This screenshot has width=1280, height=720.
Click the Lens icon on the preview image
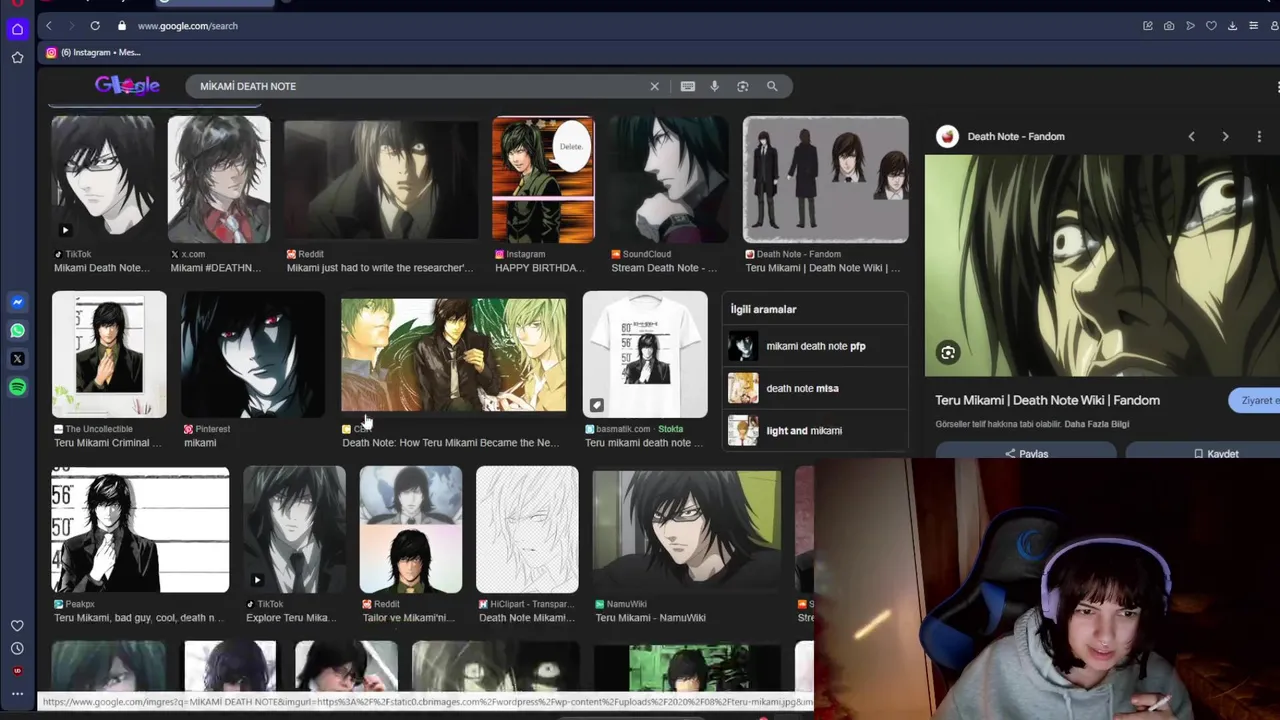948,352
